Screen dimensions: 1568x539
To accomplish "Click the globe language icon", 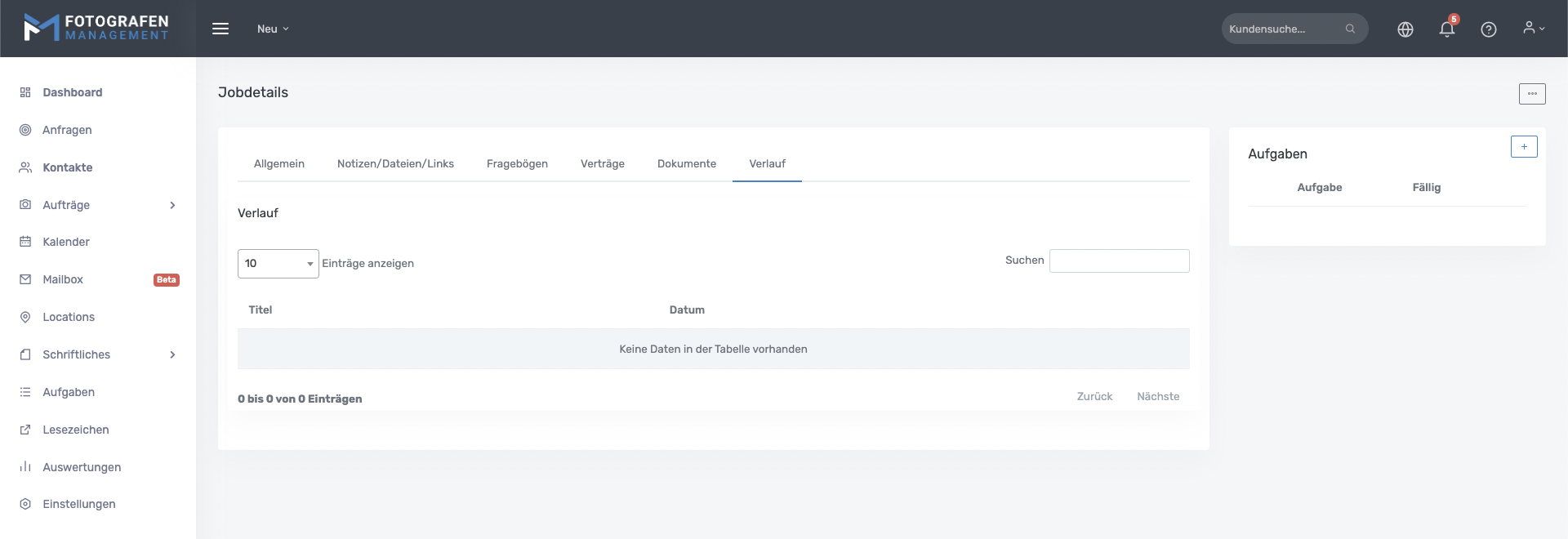I will [x=1405, y=29].
